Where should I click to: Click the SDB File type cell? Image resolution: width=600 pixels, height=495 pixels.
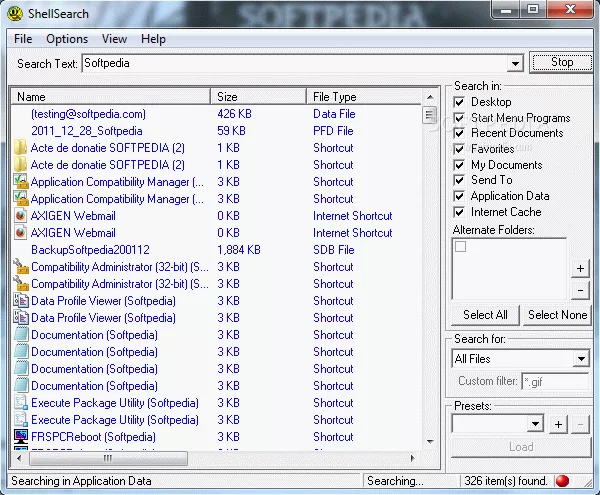(x=334, y=250)
